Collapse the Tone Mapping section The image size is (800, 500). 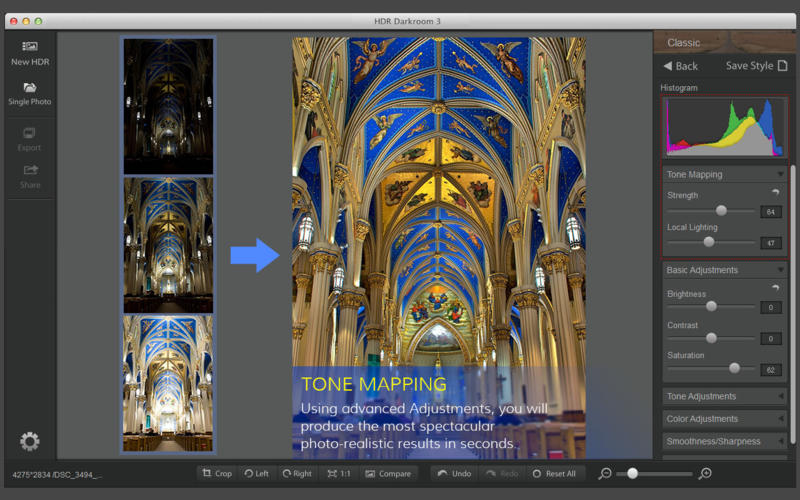click(x=780, y=175)
